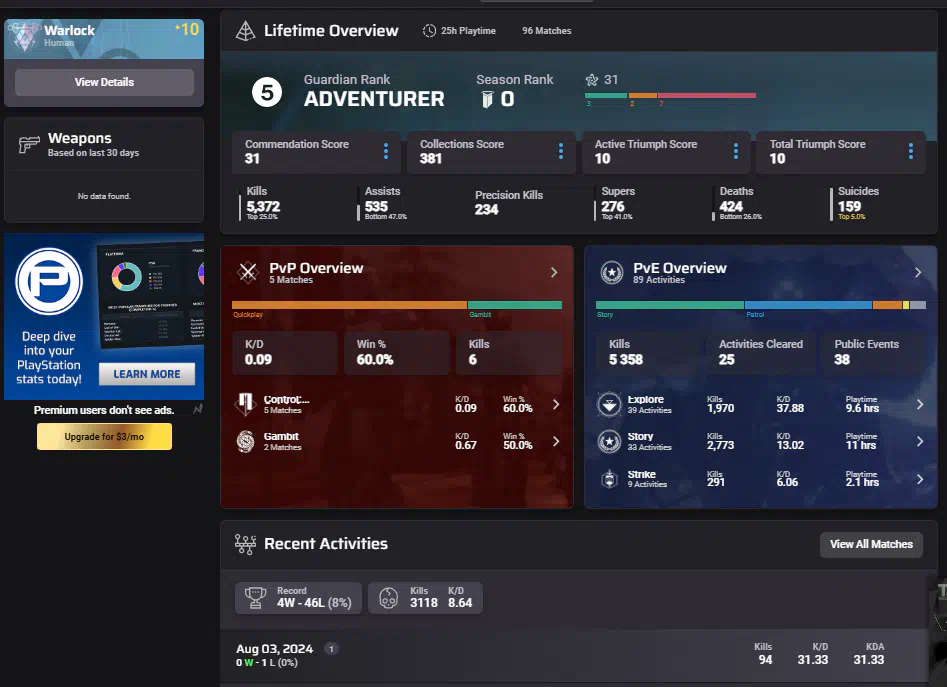Click the Gambit mode icon
This screenshot has width=947, height=687.
click(x=246, y=441)
